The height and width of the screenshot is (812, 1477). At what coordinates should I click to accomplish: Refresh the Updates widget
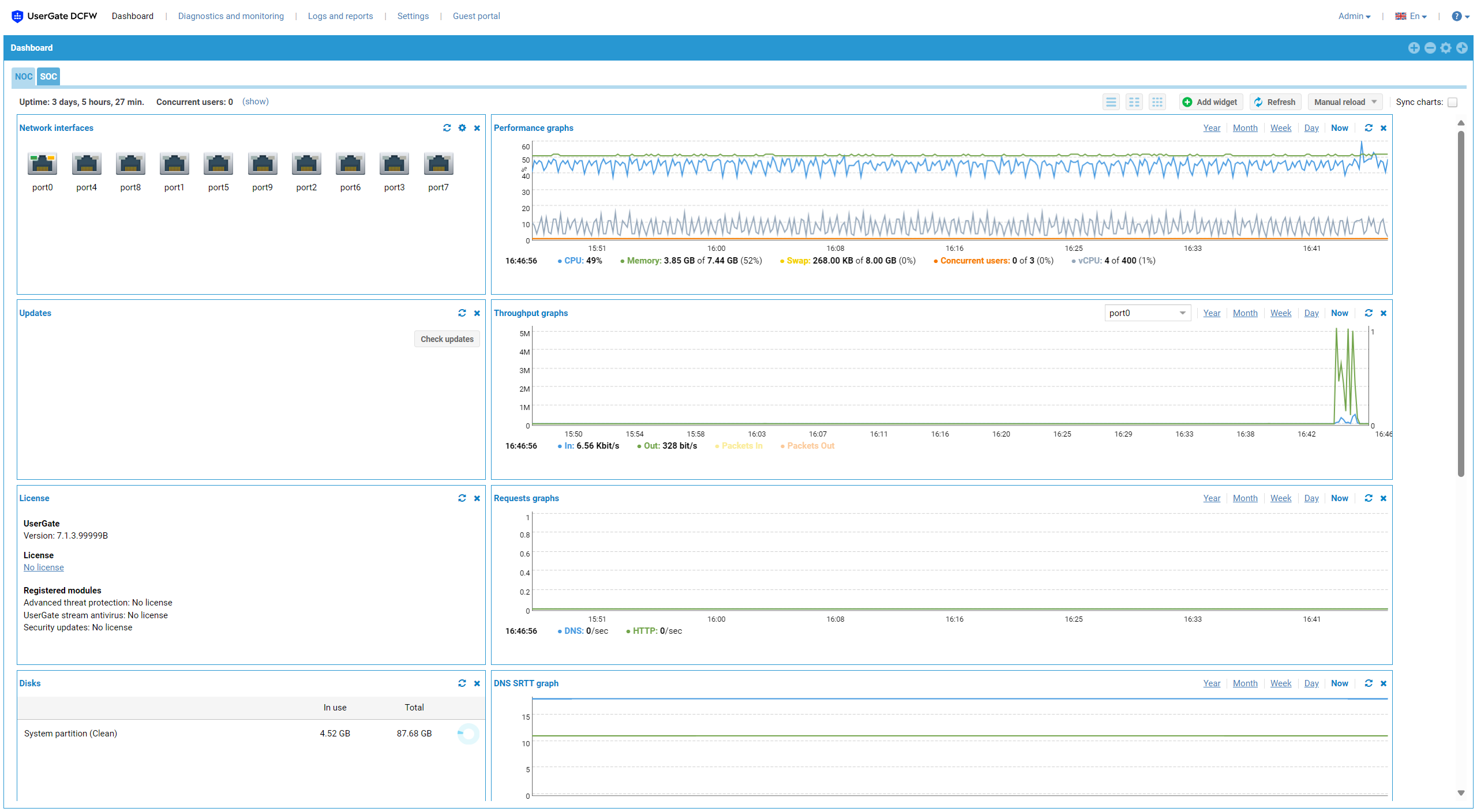tap(462, 313)
